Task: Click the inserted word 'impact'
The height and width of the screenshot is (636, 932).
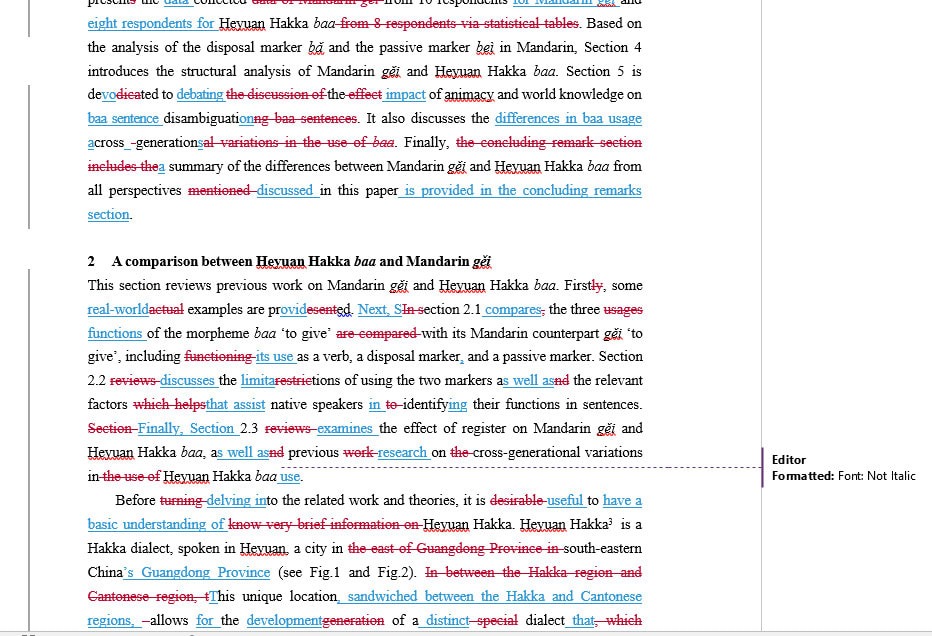Action: (x=405, y=95)
